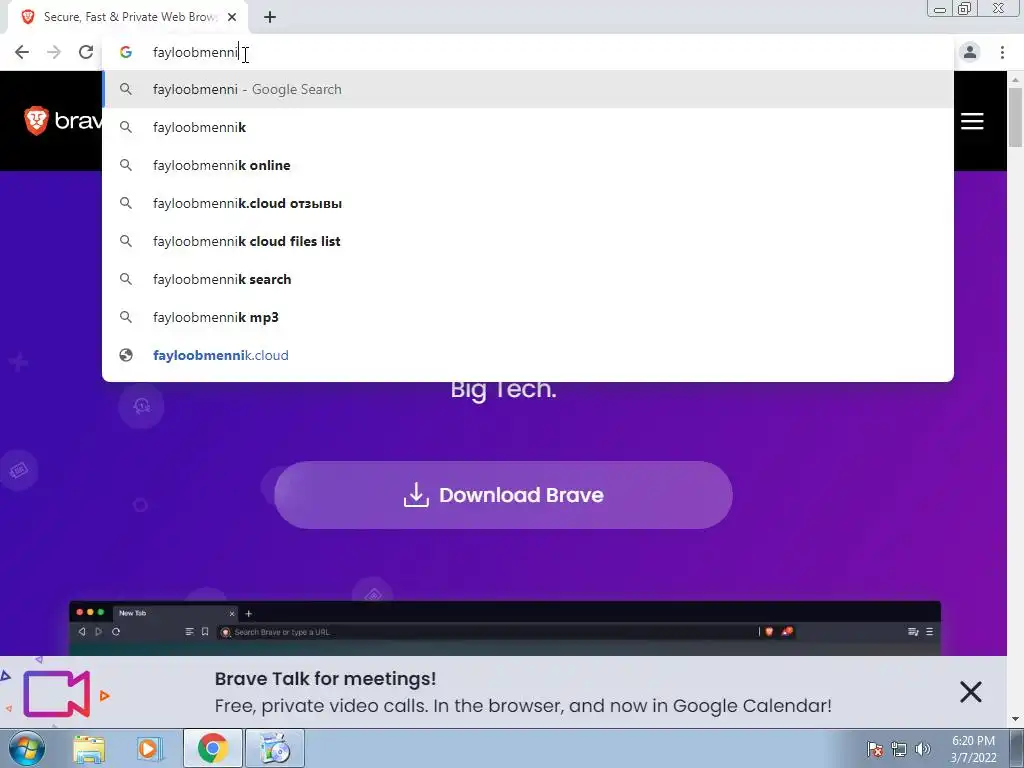Close the Secure, Fast & Private Web Browser tab

tap(232, 17)
